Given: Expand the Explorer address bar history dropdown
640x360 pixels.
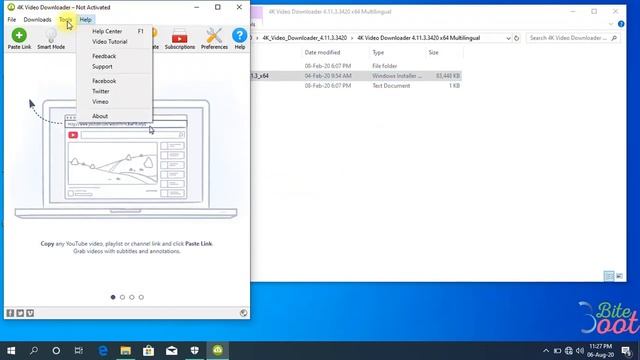Looking at the screenshot, I should 508,38.
